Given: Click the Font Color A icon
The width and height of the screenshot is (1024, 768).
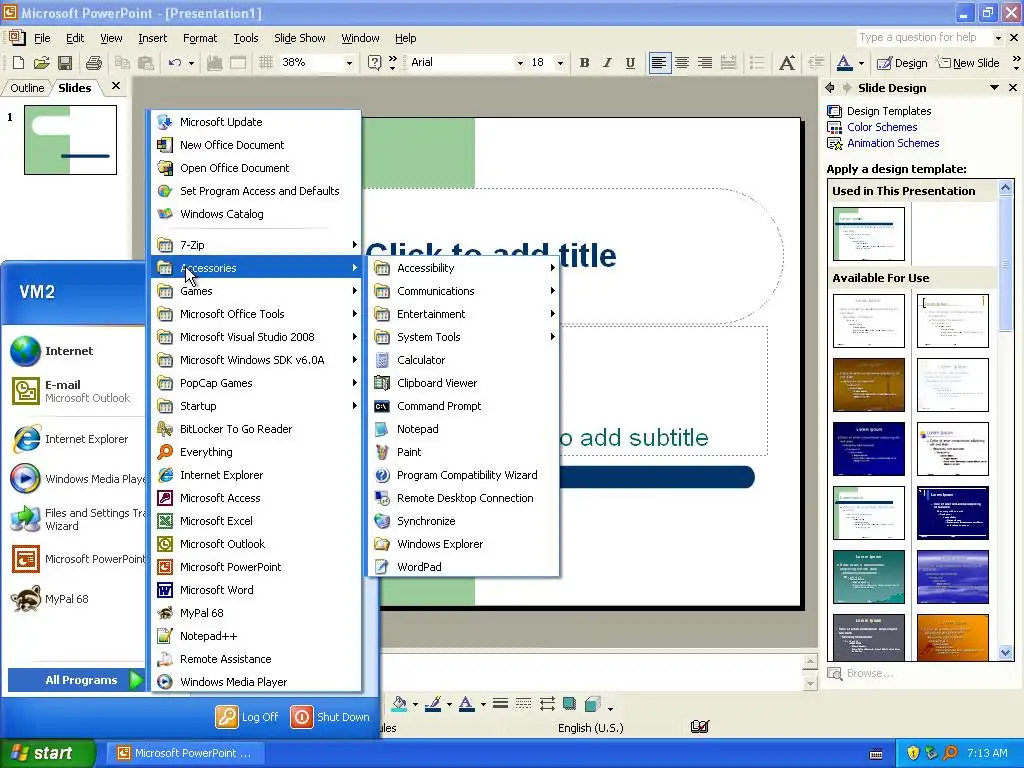Looking at the screenshot, I should tap(844, 63).
